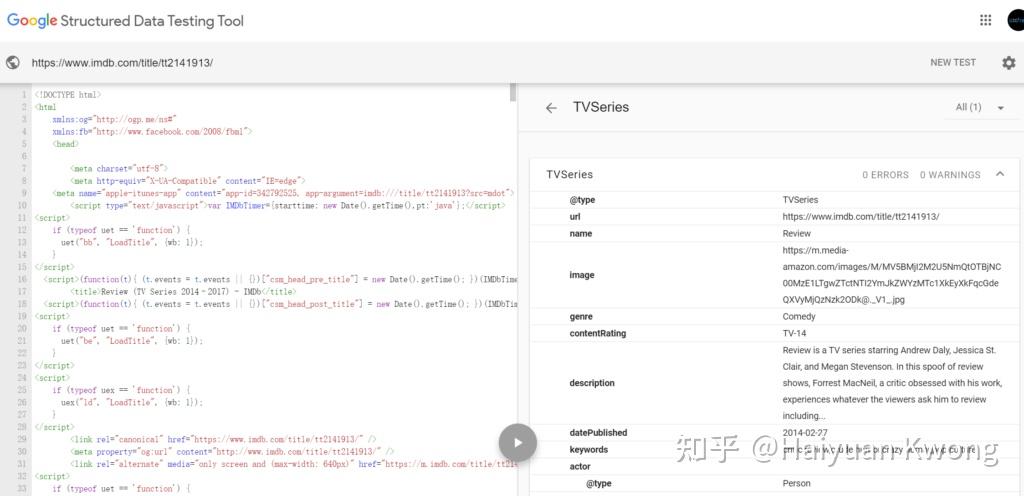1024x496 pixels.
Task: Click the actor row label
Action: pos(580,466)
